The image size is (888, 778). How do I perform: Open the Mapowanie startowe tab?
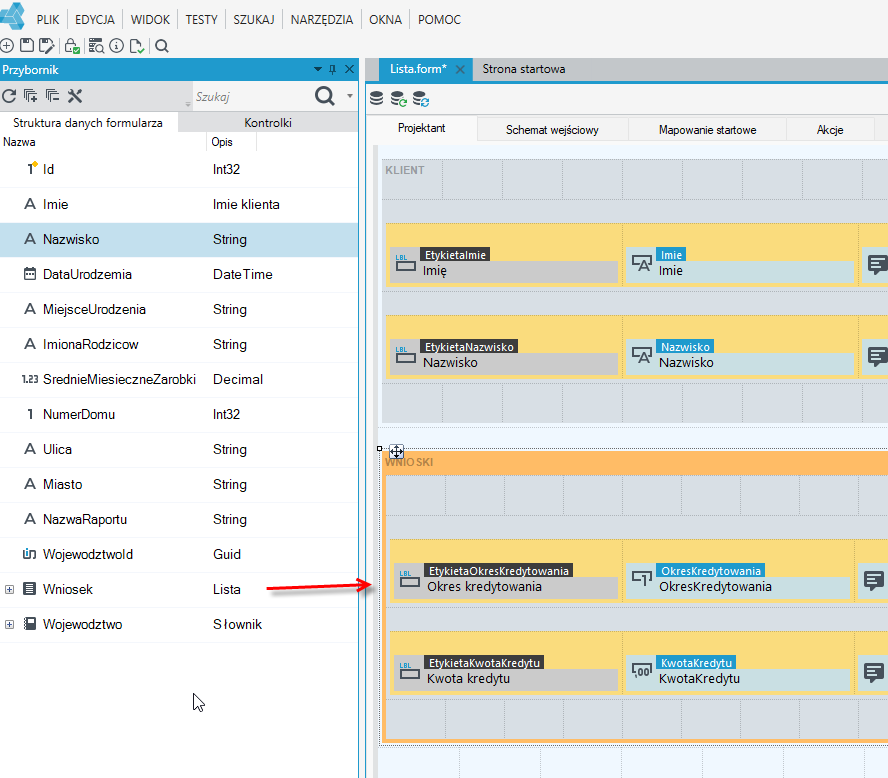(707, 130)
